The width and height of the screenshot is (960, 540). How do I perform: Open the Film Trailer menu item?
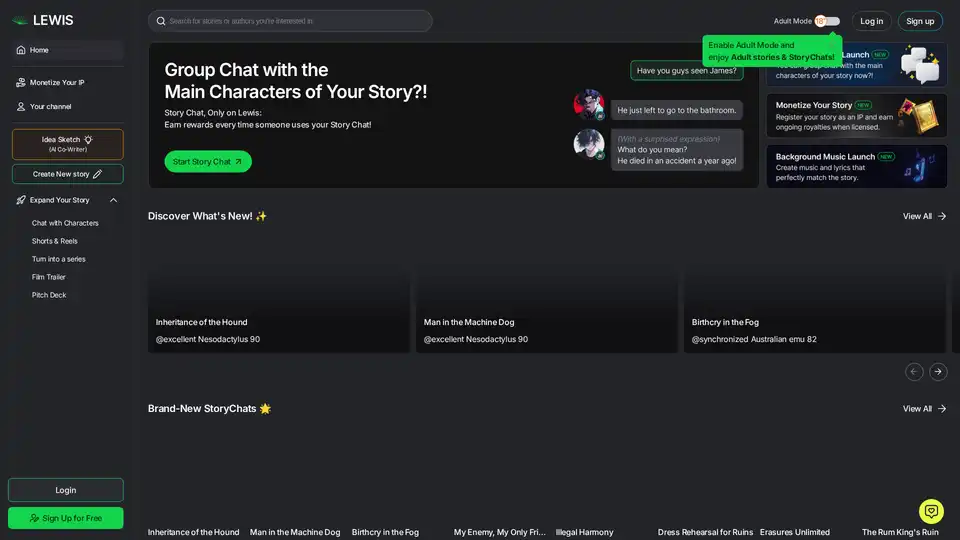click(x=48, y=277)
